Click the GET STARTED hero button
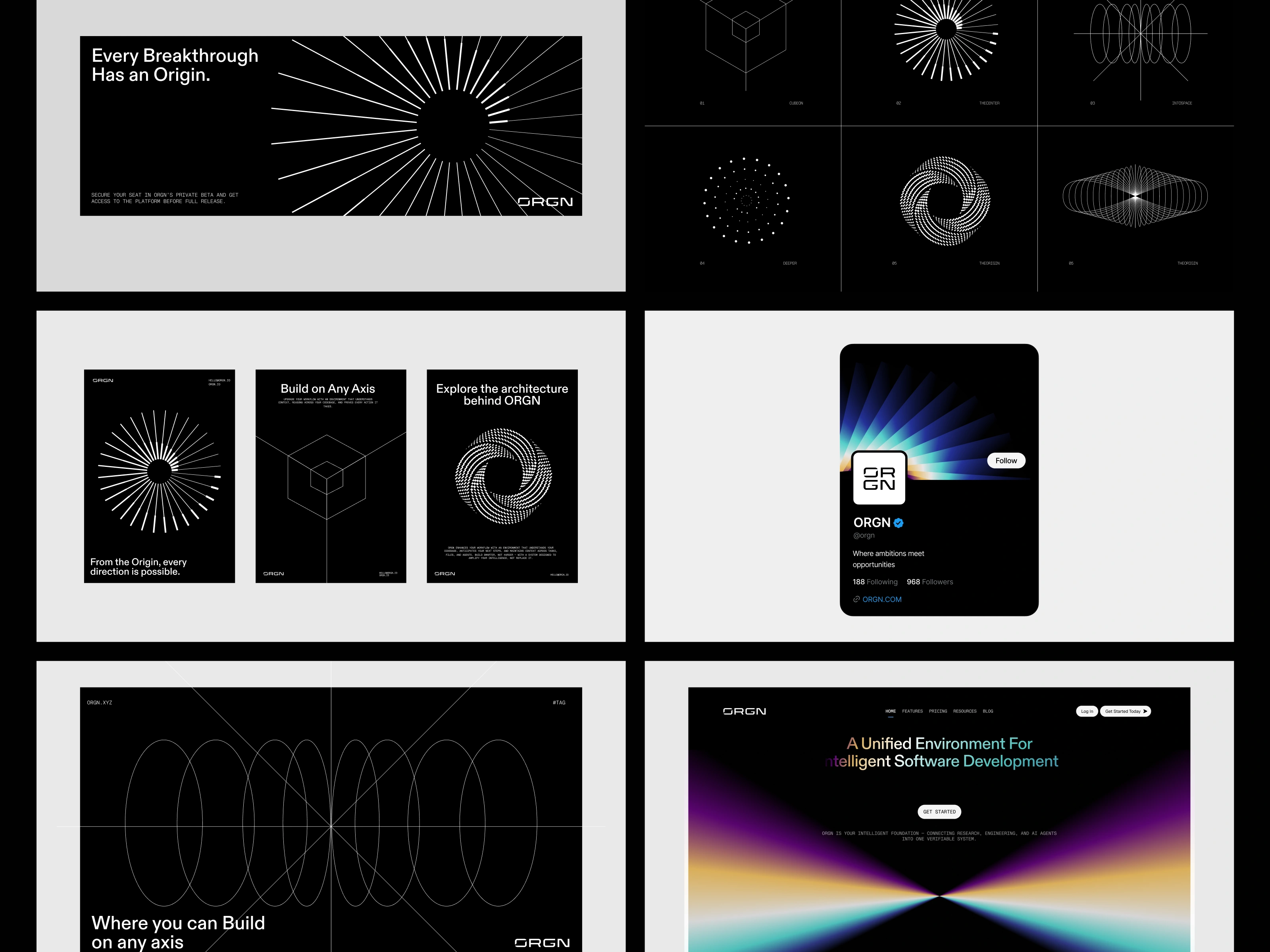1270x952 pixels. (939, 812)
